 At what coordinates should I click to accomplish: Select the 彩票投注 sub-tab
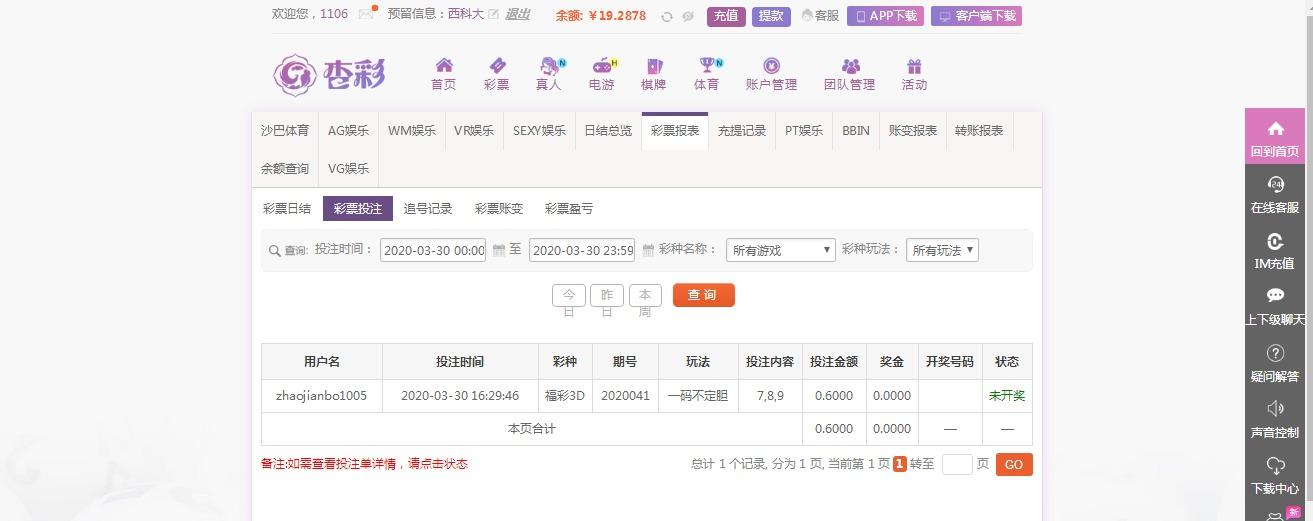click(x=358, y=209)
